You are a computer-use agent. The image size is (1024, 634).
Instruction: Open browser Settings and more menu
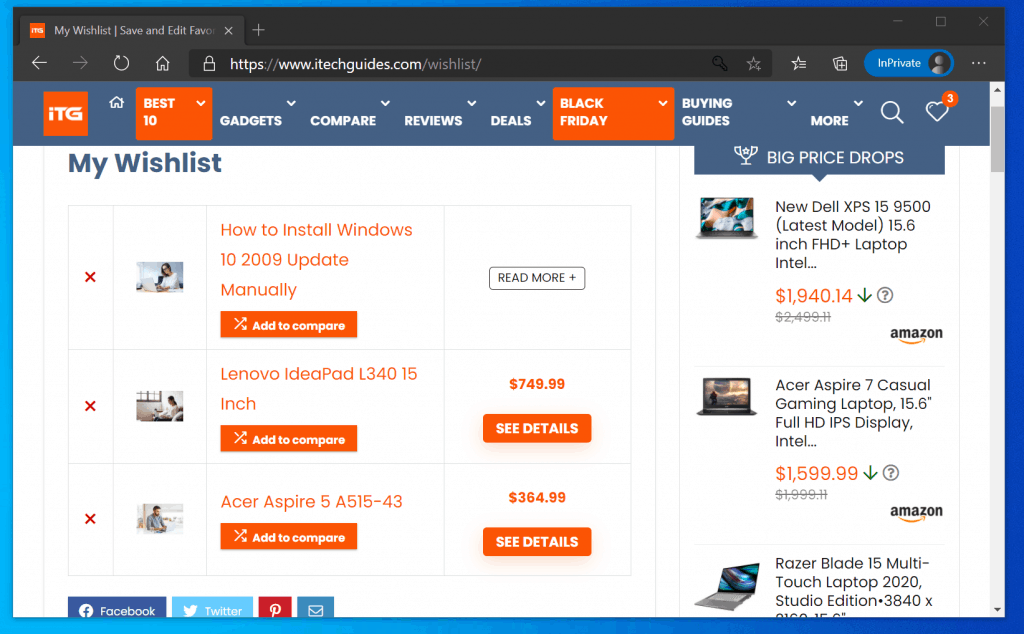click(978, 63)
